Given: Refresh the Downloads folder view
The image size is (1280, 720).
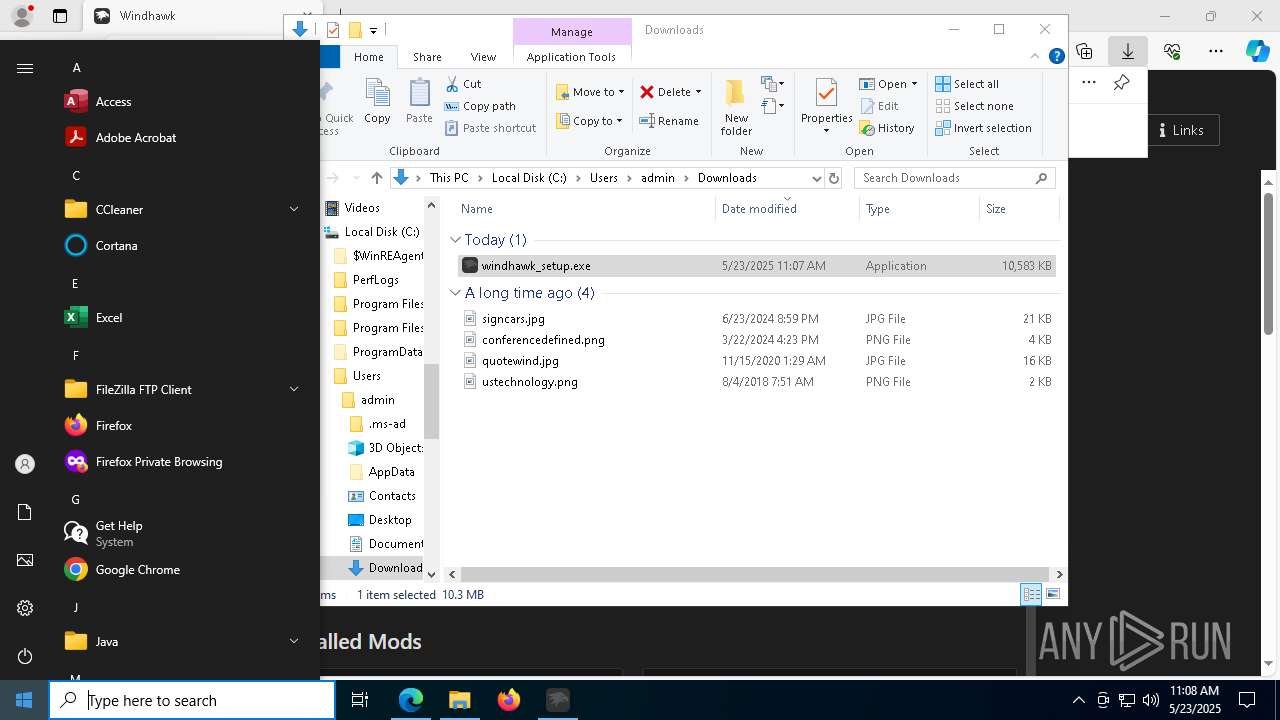Looking at the screenshot, I should pyautogui.click(x=834, y=178).
